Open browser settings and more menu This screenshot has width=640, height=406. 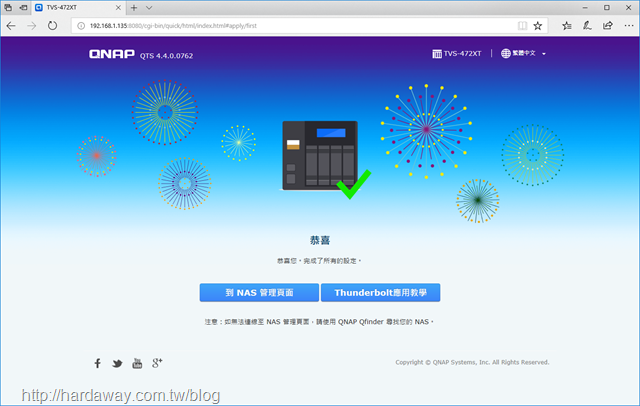[629, 26]
